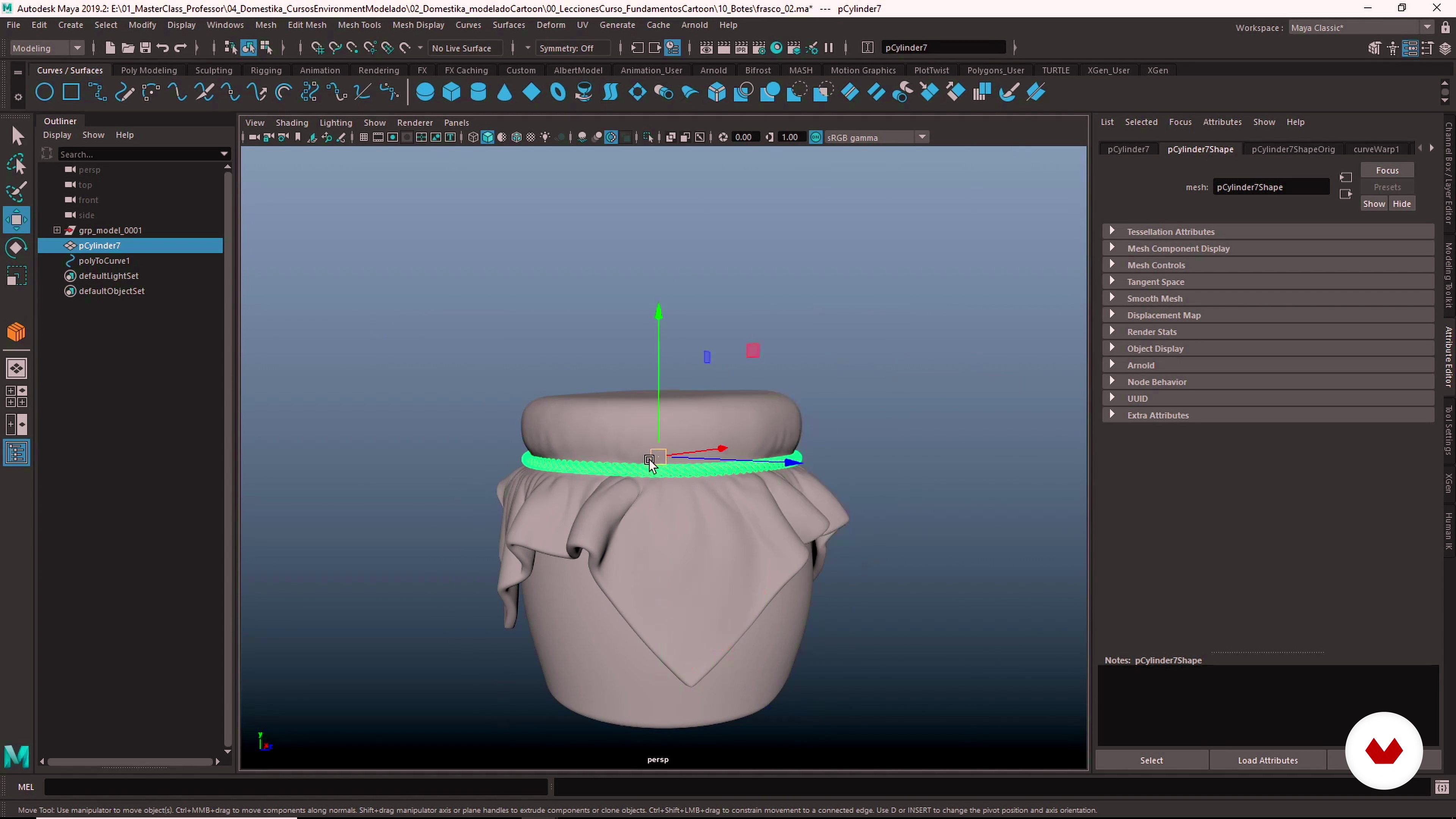
Task: Open the Symmetry Off dropdown
Action: 573,48
